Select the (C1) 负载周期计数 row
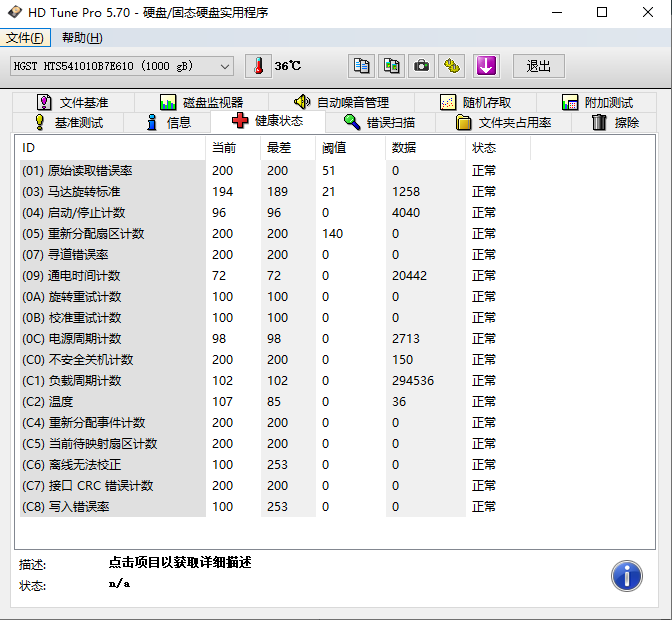 275,380
